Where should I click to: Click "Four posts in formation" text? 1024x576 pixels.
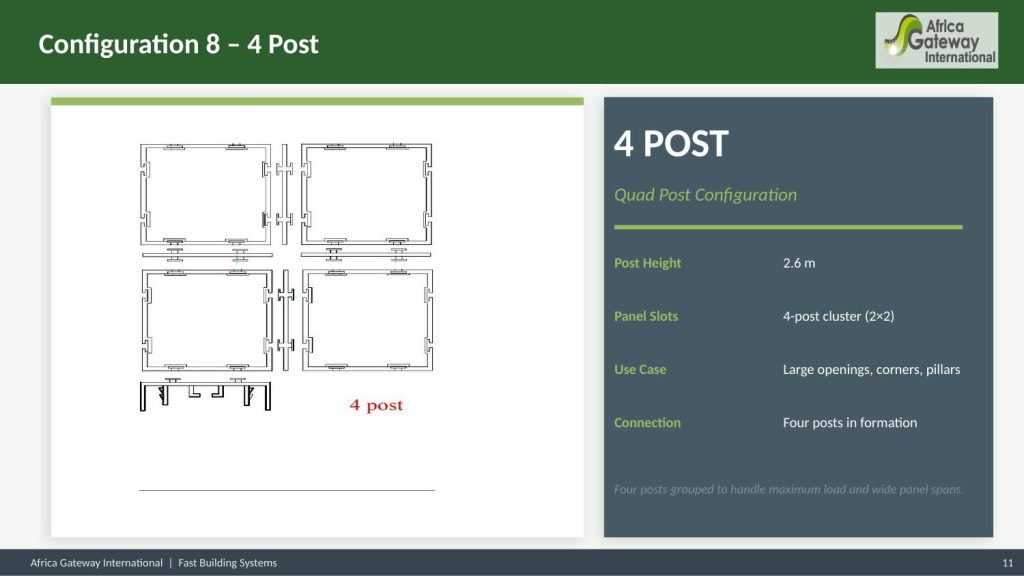[x=849, y=422]
